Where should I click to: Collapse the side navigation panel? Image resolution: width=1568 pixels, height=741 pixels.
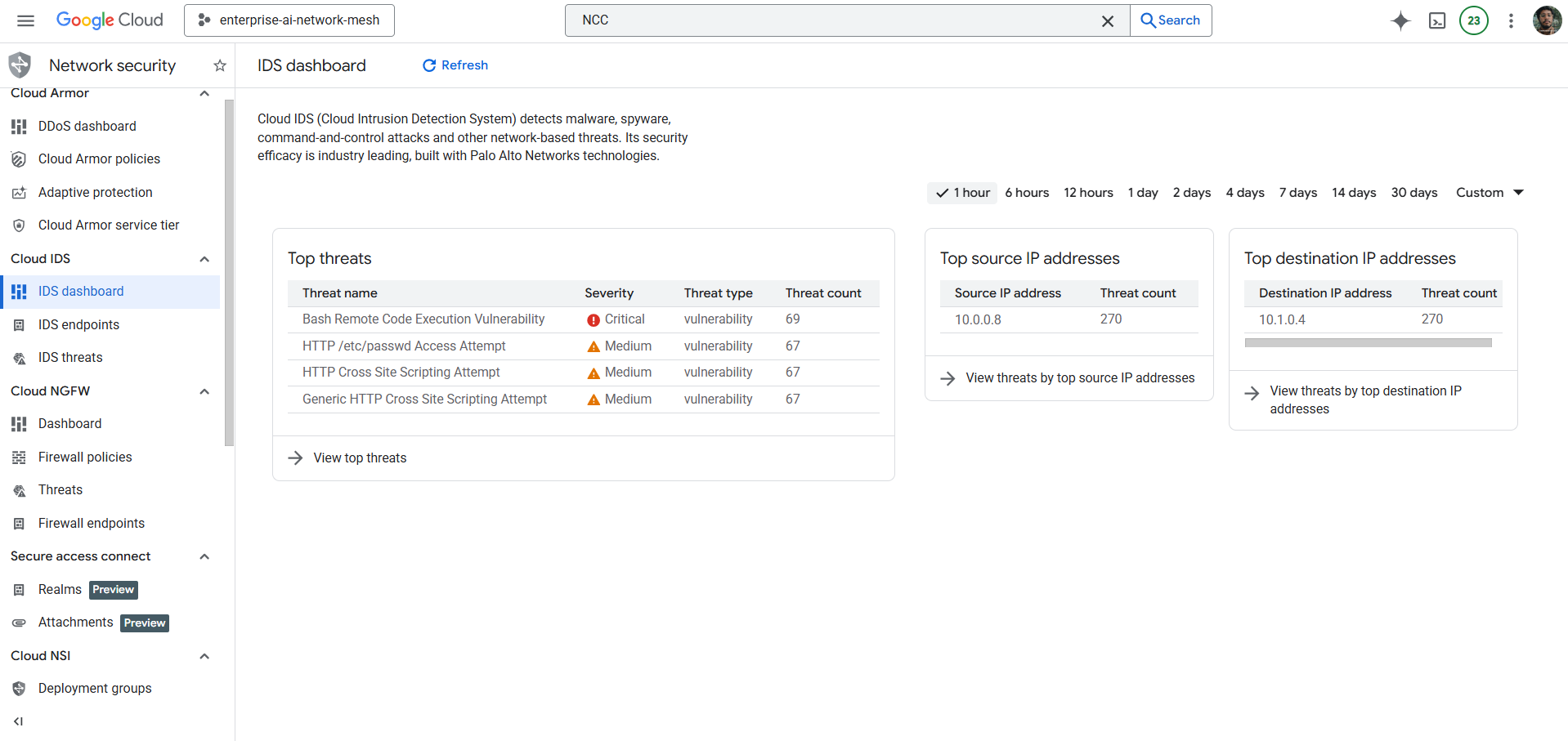19,721
